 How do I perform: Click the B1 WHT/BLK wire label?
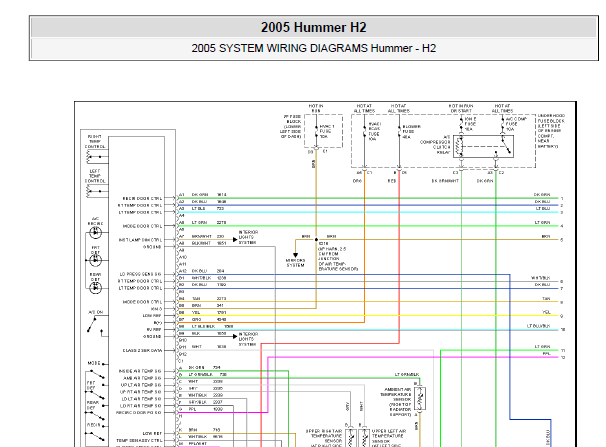pos(202,278)
